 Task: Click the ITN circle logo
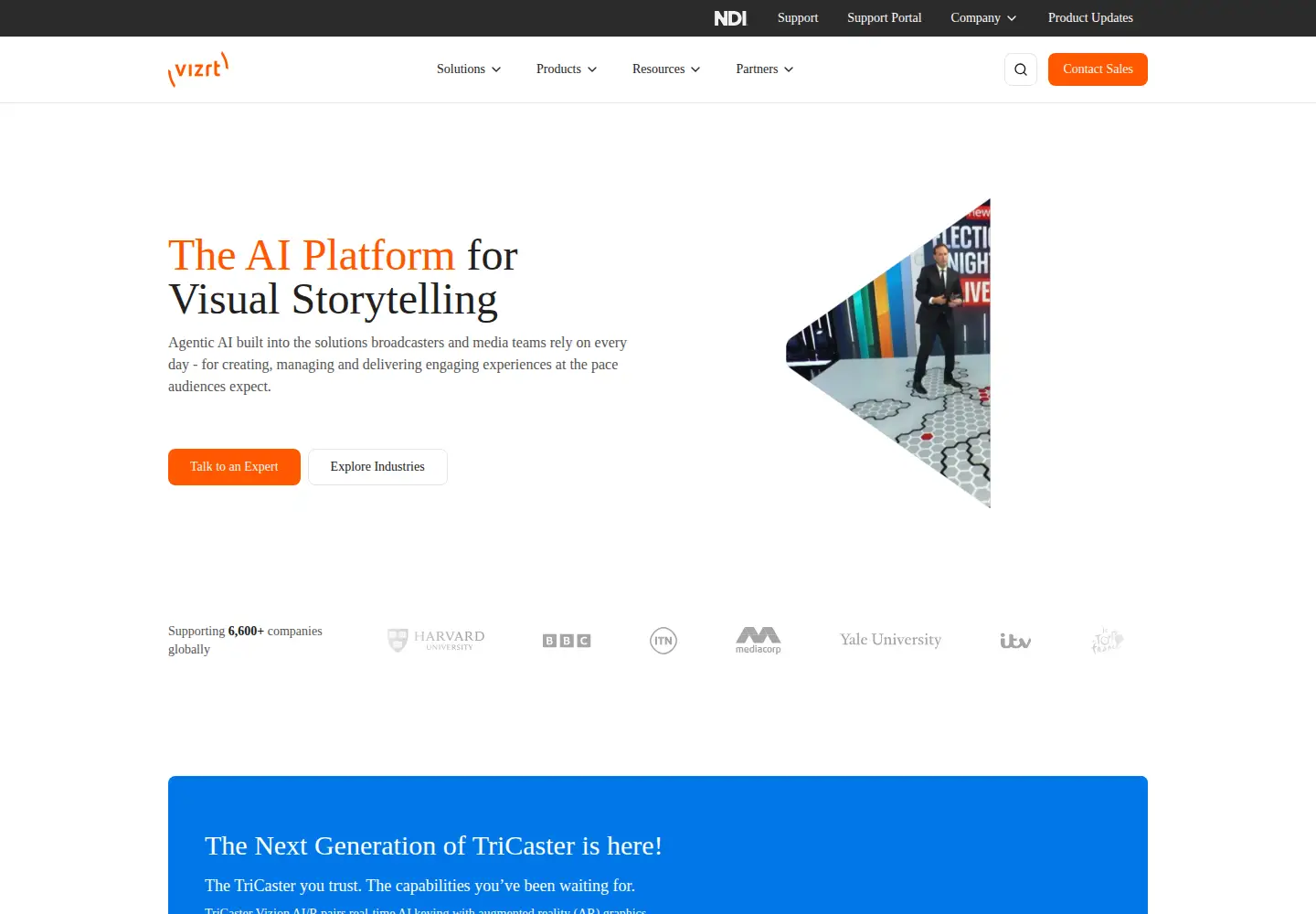663,641
